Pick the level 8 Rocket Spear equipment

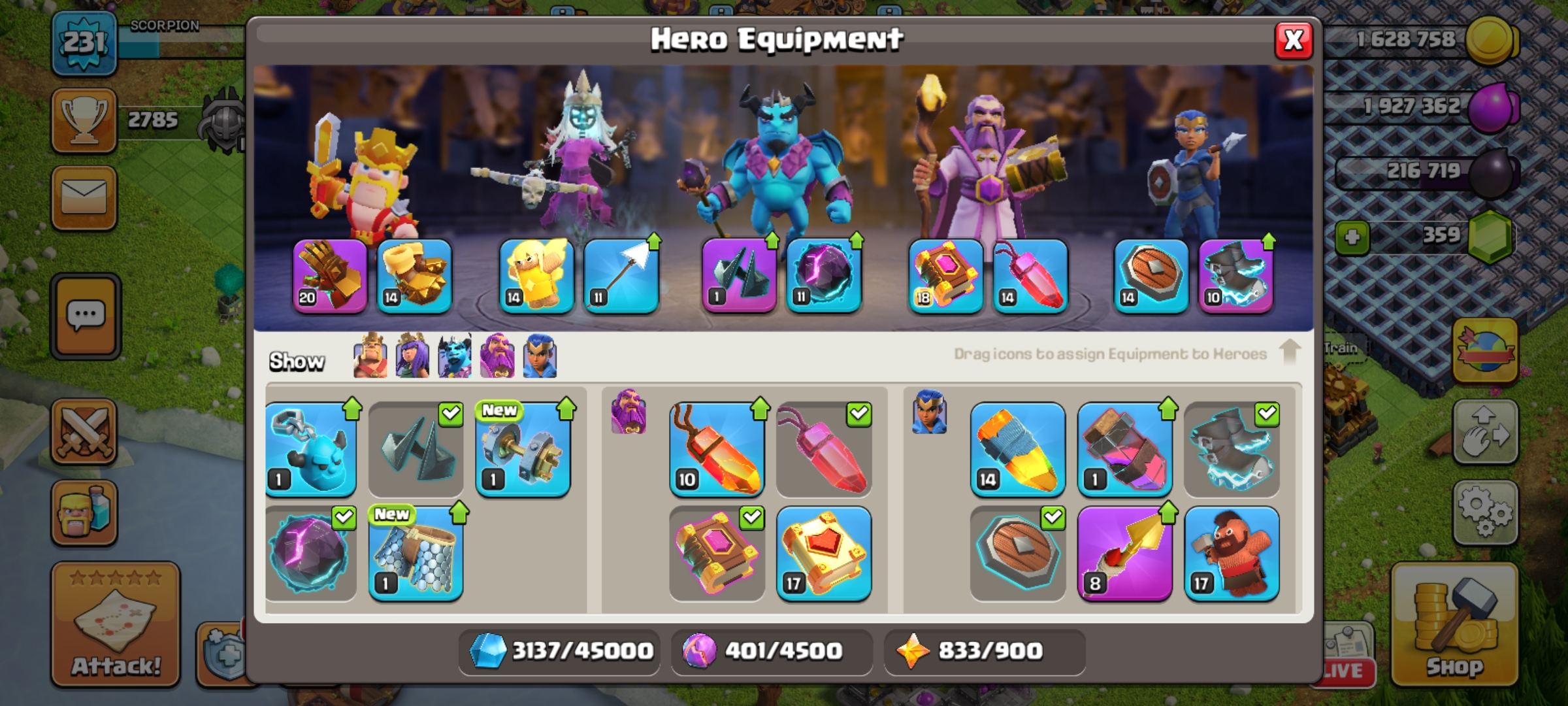tap(1124, 554)
